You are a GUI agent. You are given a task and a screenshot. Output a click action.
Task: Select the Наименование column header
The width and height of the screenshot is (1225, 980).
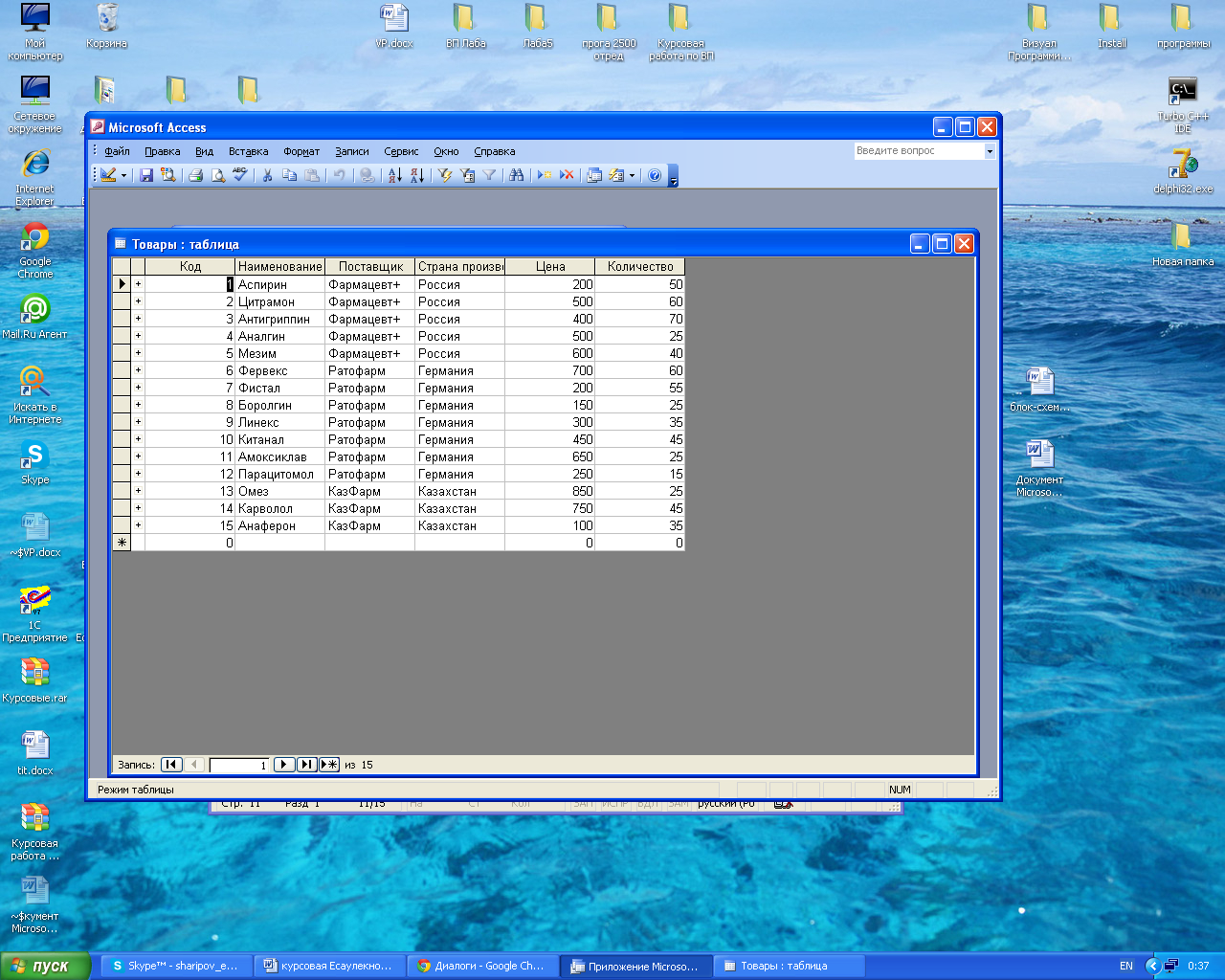point(280,267)
